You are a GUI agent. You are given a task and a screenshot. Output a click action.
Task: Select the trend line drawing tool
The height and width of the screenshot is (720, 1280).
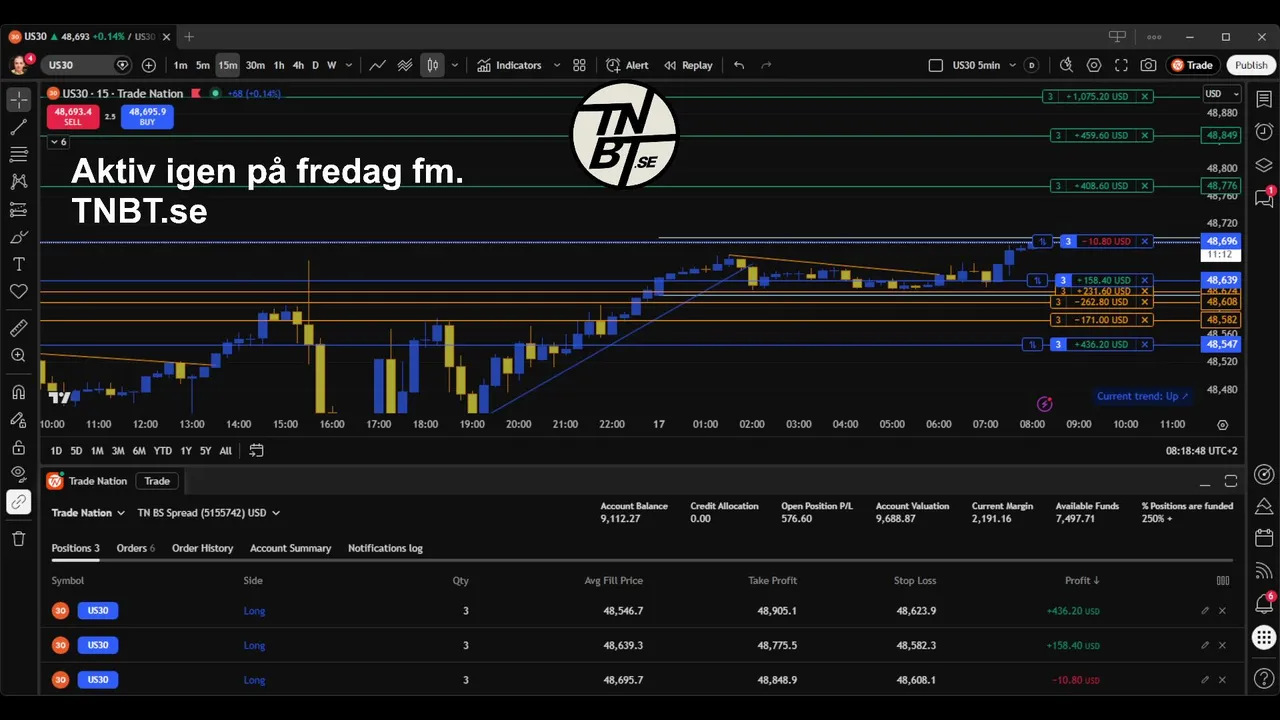(18, 127)
